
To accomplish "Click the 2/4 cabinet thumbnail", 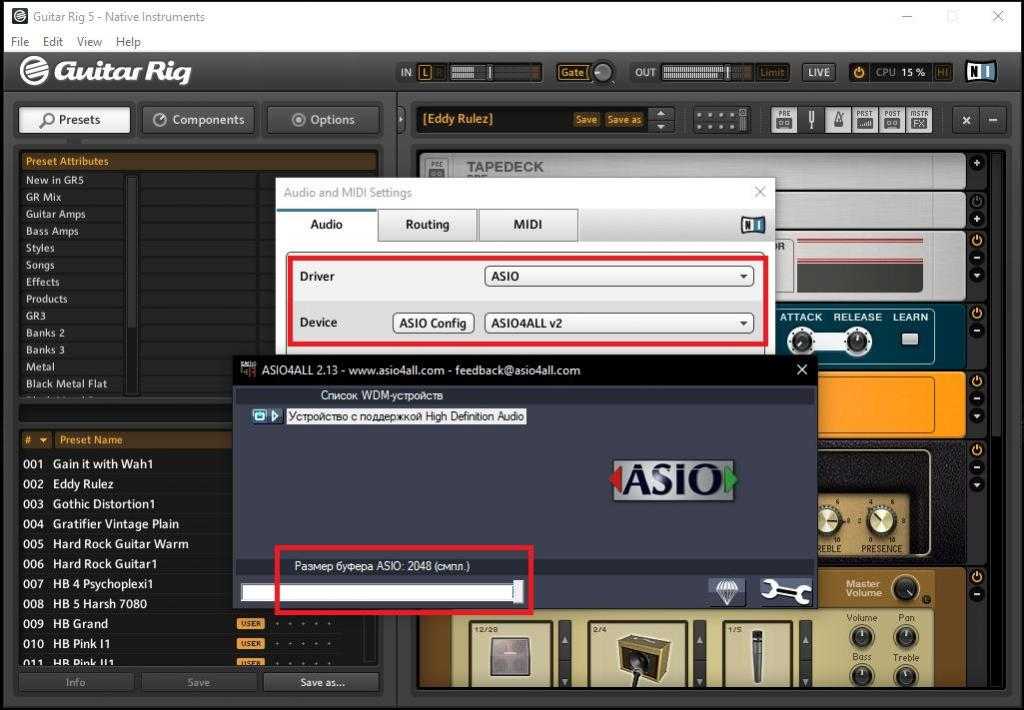I will [637, 655].
